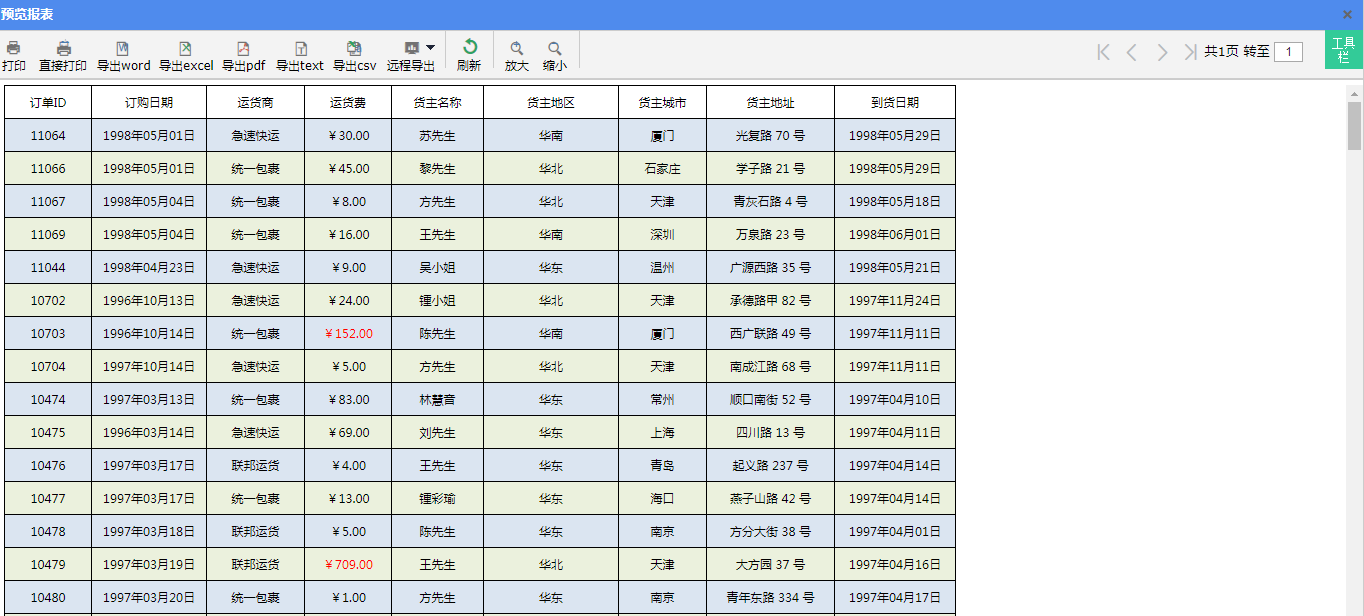The width and height of the screenshot is (1364, 616).
Task: Zoom out with 缩小 magnifier
Action: [554, 49]
